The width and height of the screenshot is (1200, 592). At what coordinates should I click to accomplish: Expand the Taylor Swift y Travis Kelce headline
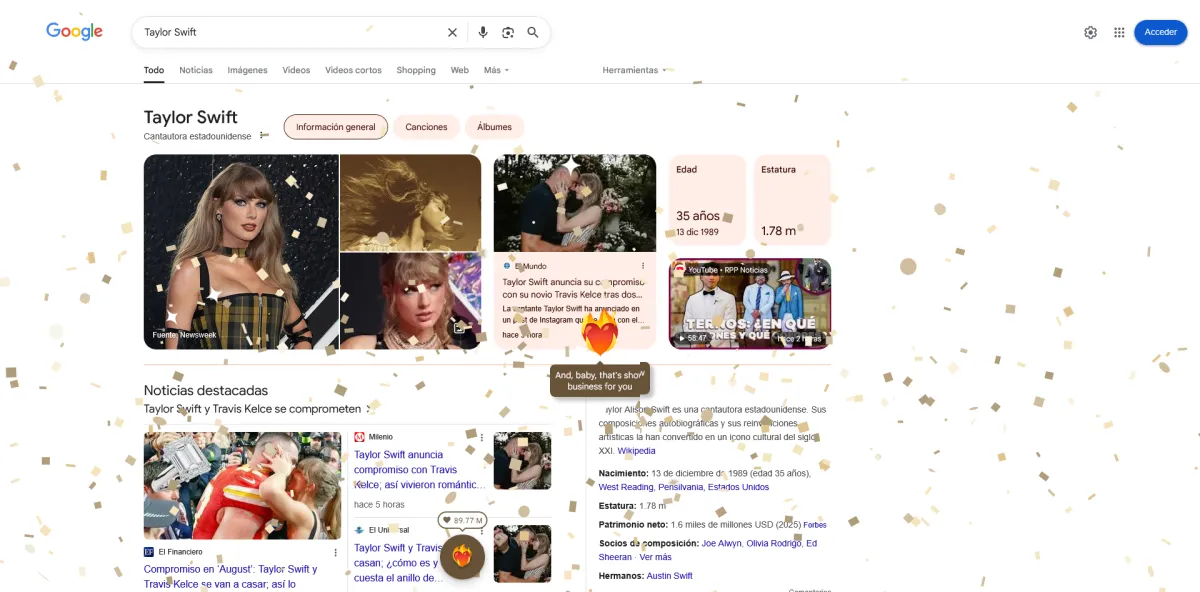point(255,409)
